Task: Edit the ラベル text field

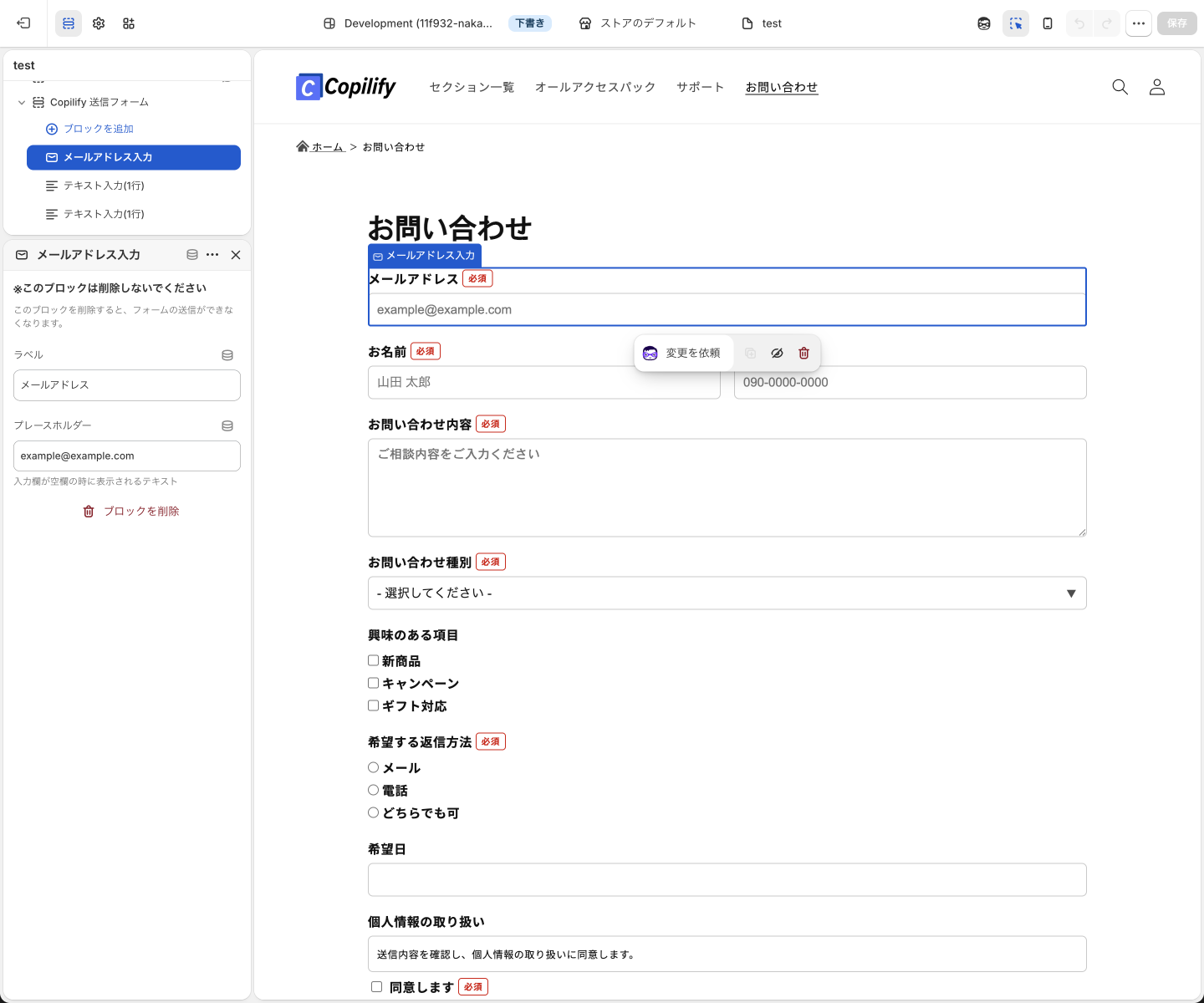Action: [x=127, y=385]
